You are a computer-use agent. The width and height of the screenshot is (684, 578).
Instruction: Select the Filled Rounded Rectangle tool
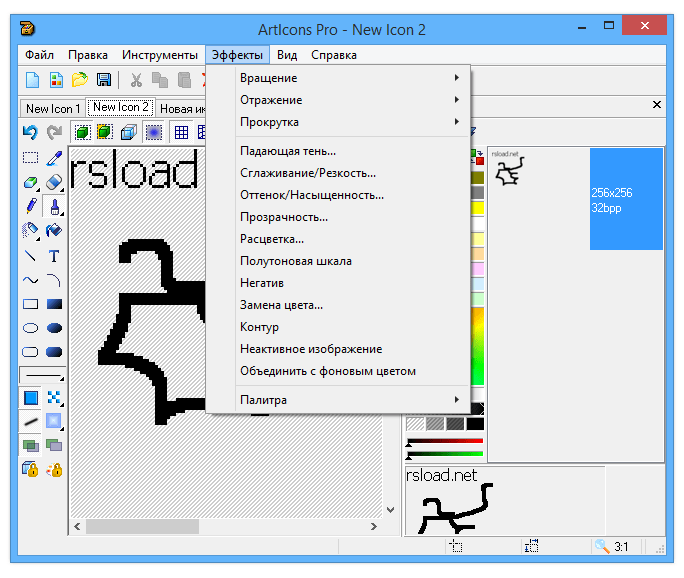[54, 352]
